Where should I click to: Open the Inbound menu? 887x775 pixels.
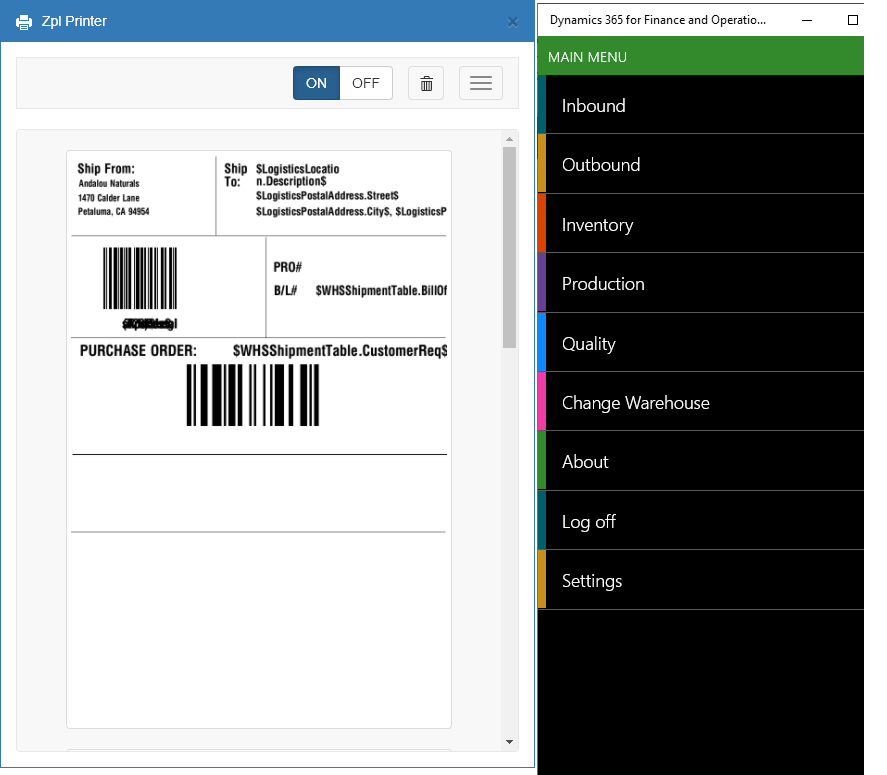[x=700, y=105]
